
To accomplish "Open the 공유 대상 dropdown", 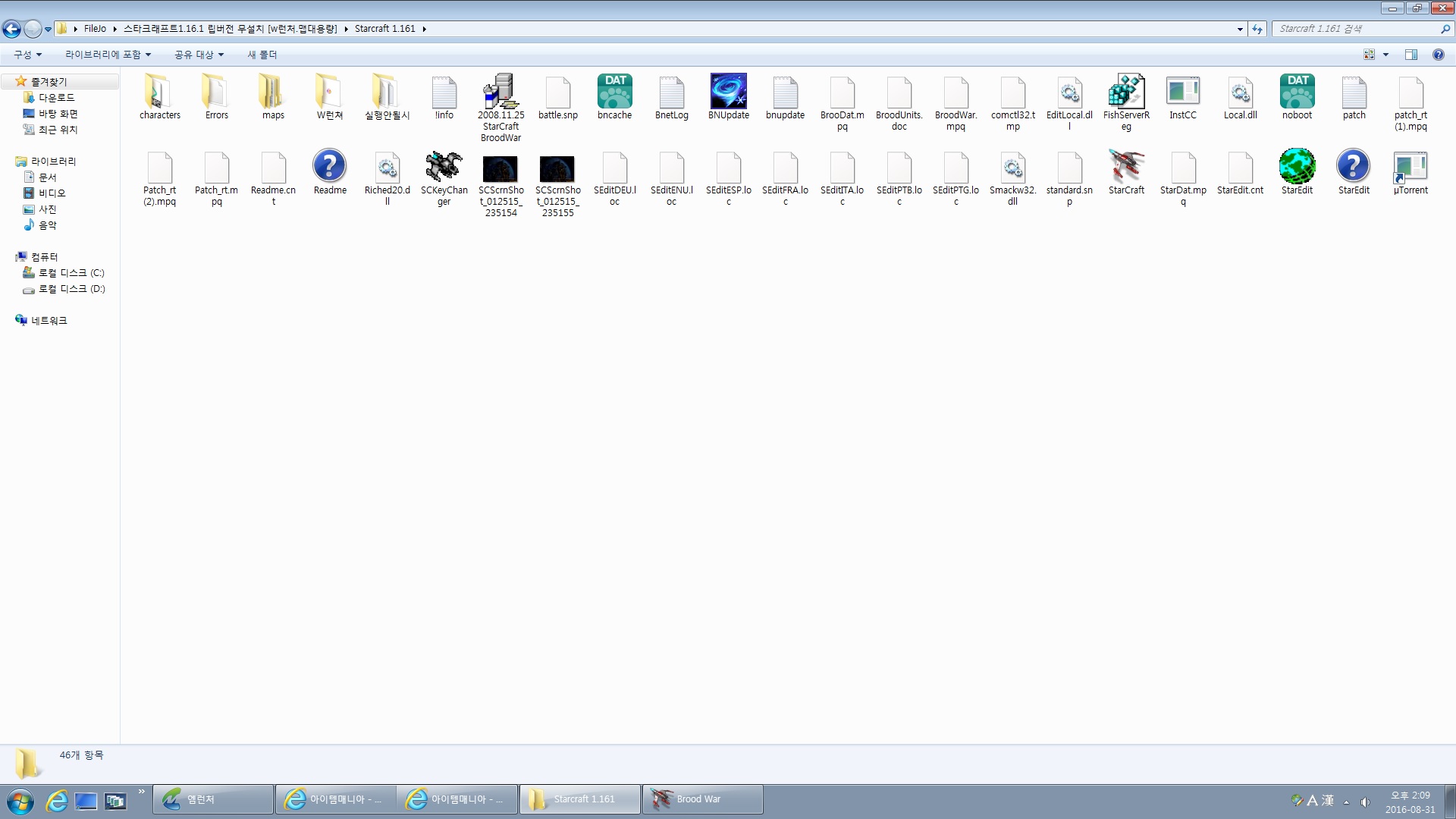I will click(x=199, y=55).
